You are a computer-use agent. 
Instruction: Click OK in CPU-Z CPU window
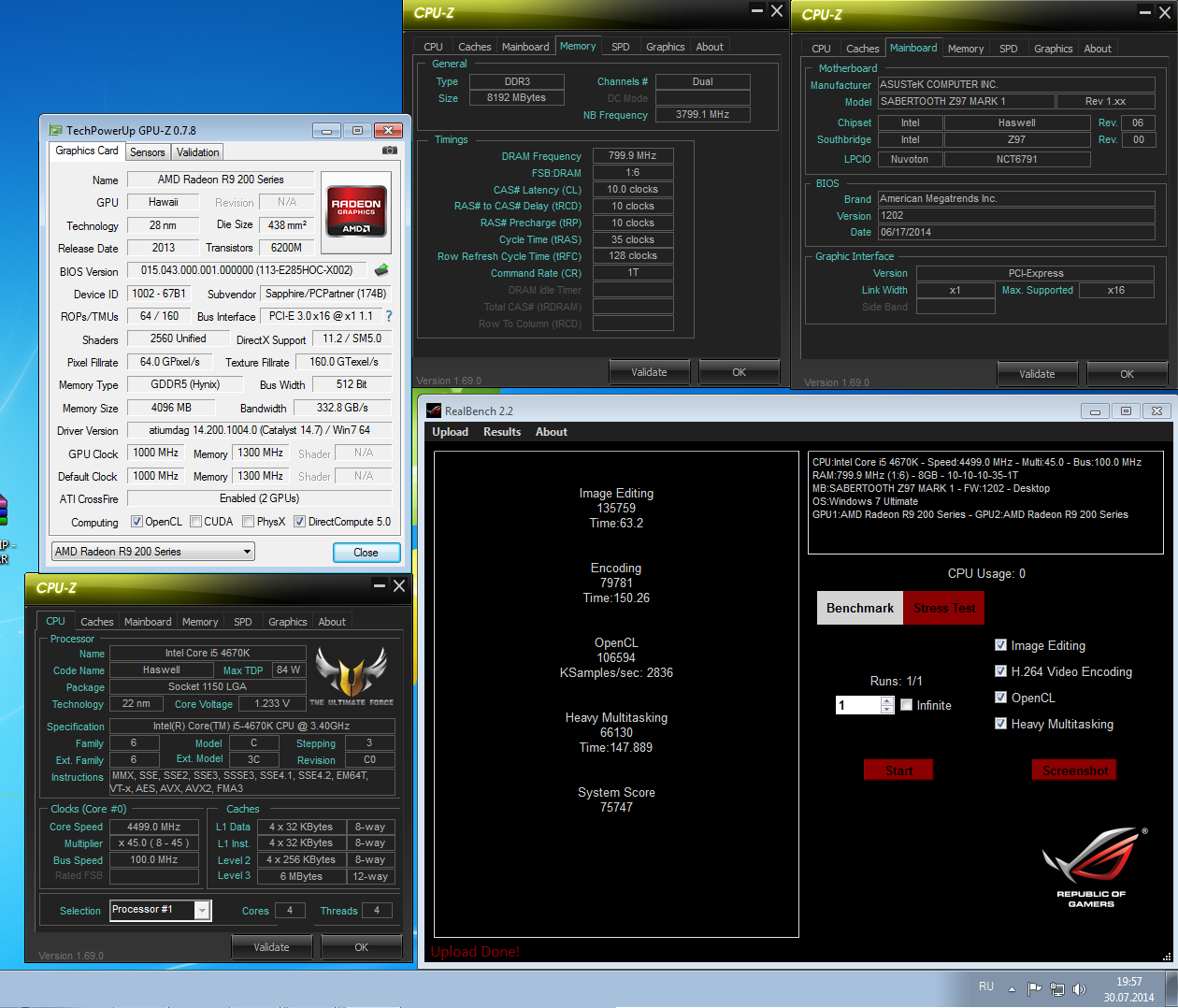tap(361, 947)
